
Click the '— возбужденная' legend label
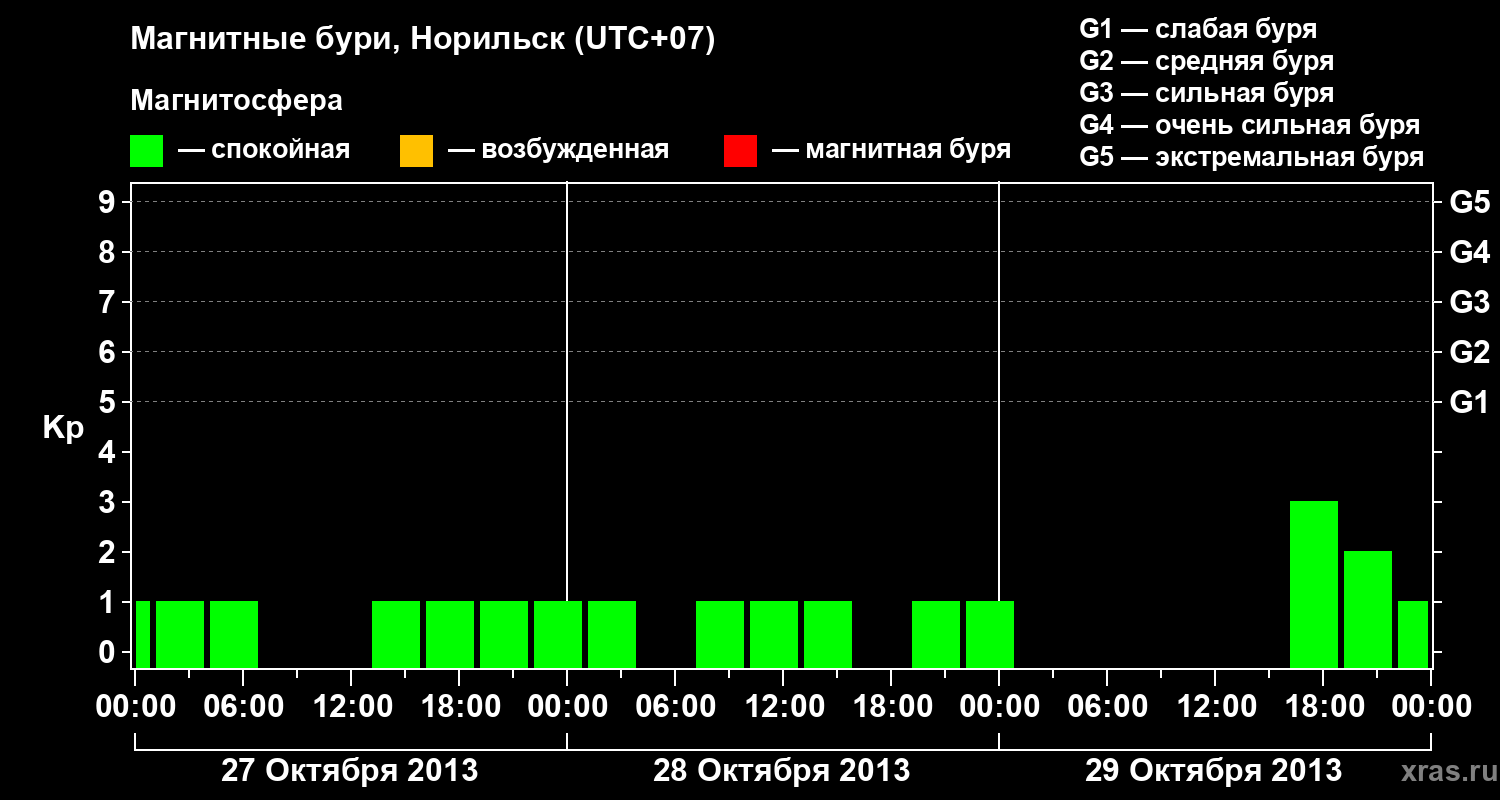(x=559, y=150)
